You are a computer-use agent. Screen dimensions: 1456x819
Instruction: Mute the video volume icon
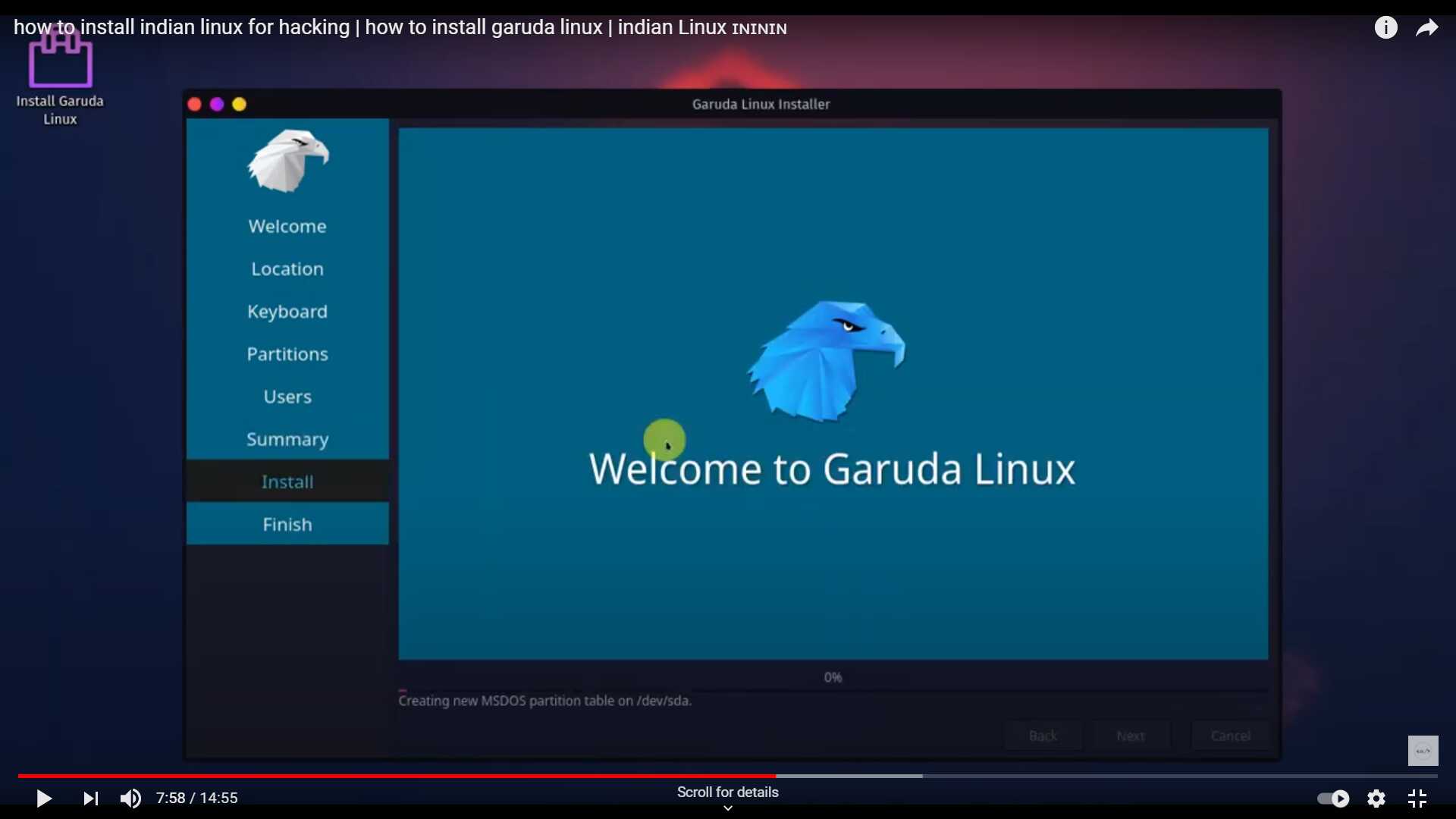tap(130, 798)
